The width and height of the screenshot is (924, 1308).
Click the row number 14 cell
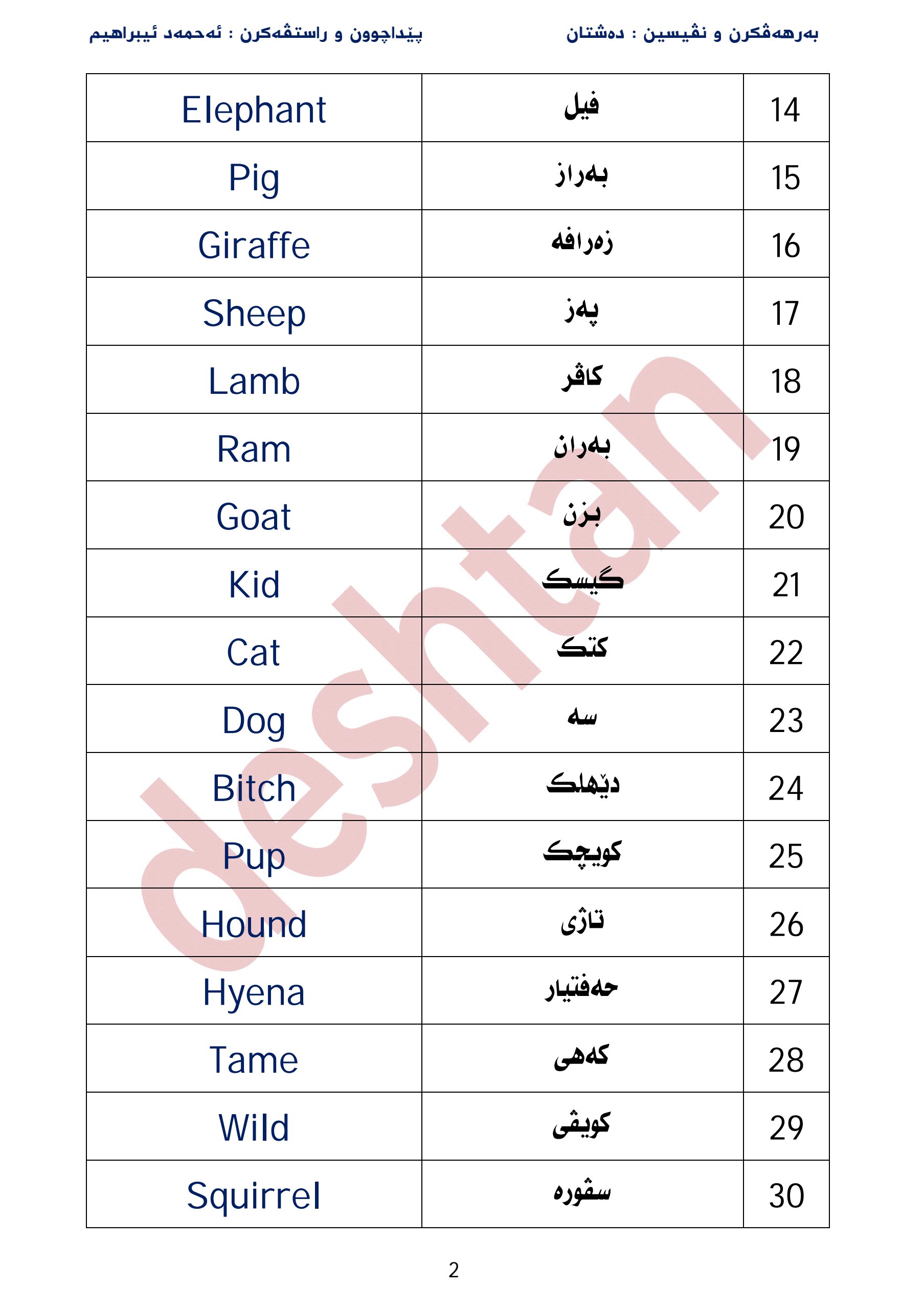pyautogui.click(x=785, y=110)
